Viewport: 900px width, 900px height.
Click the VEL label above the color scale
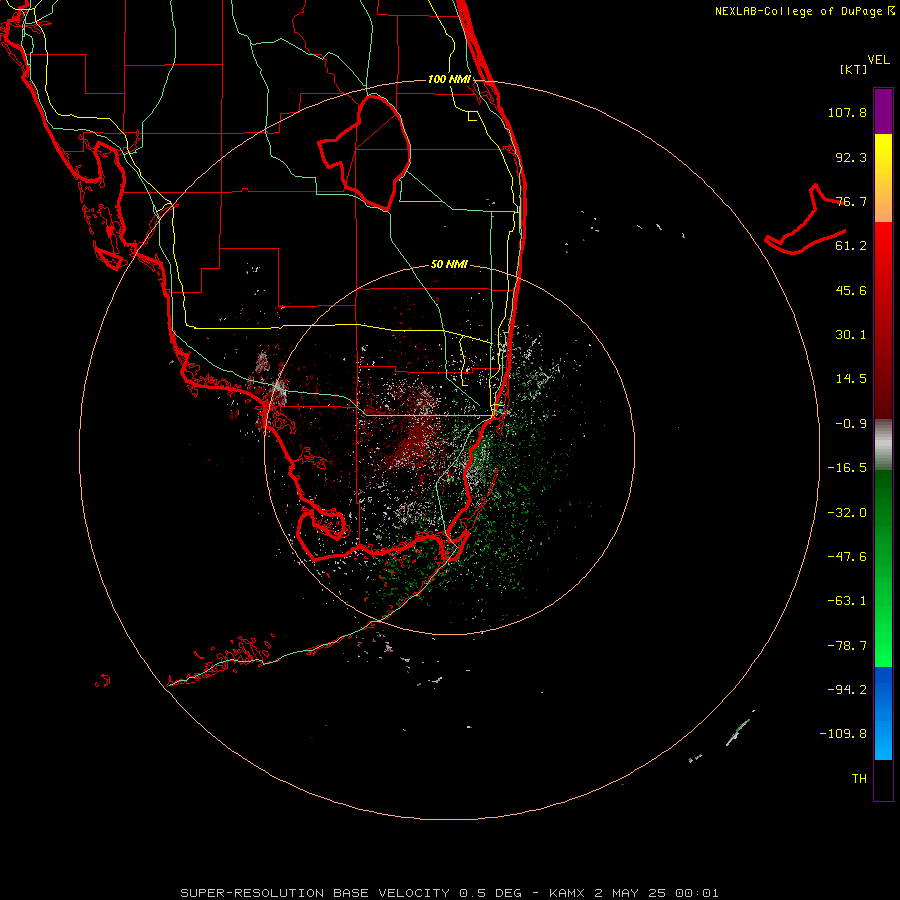878,60
